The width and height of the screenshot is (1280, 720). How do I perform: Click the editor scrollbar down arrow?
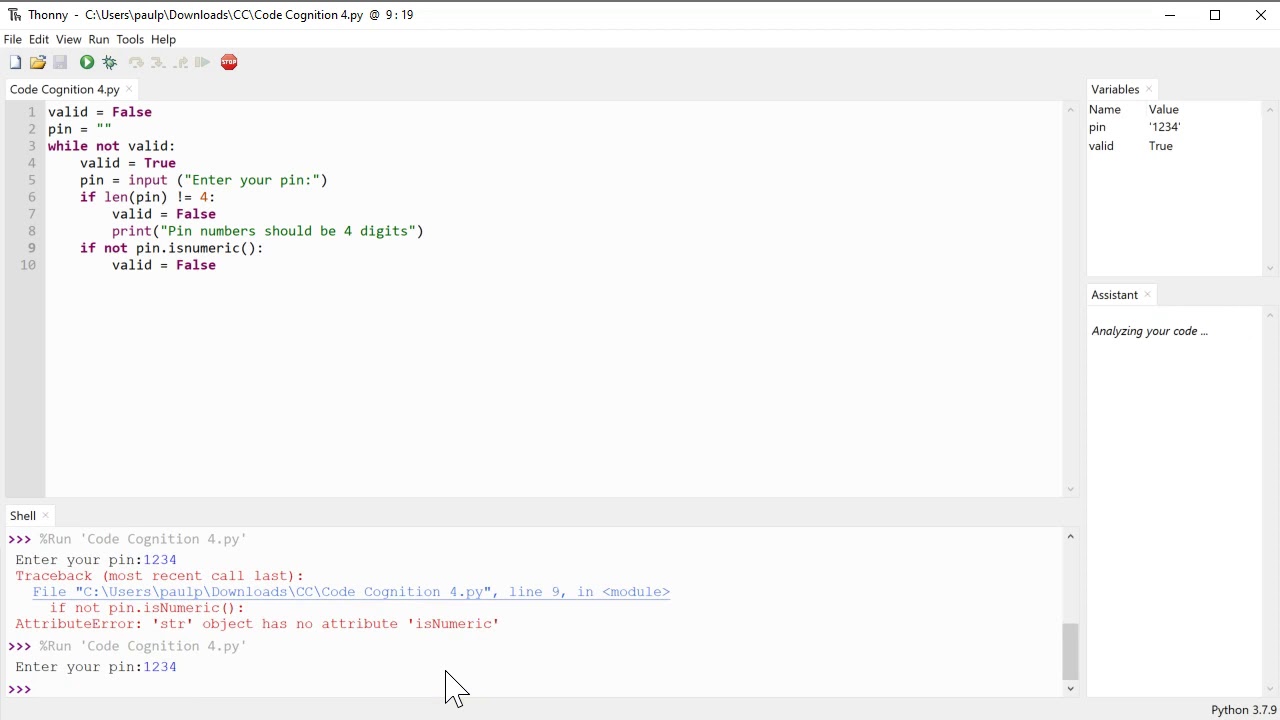(1070, 489)
